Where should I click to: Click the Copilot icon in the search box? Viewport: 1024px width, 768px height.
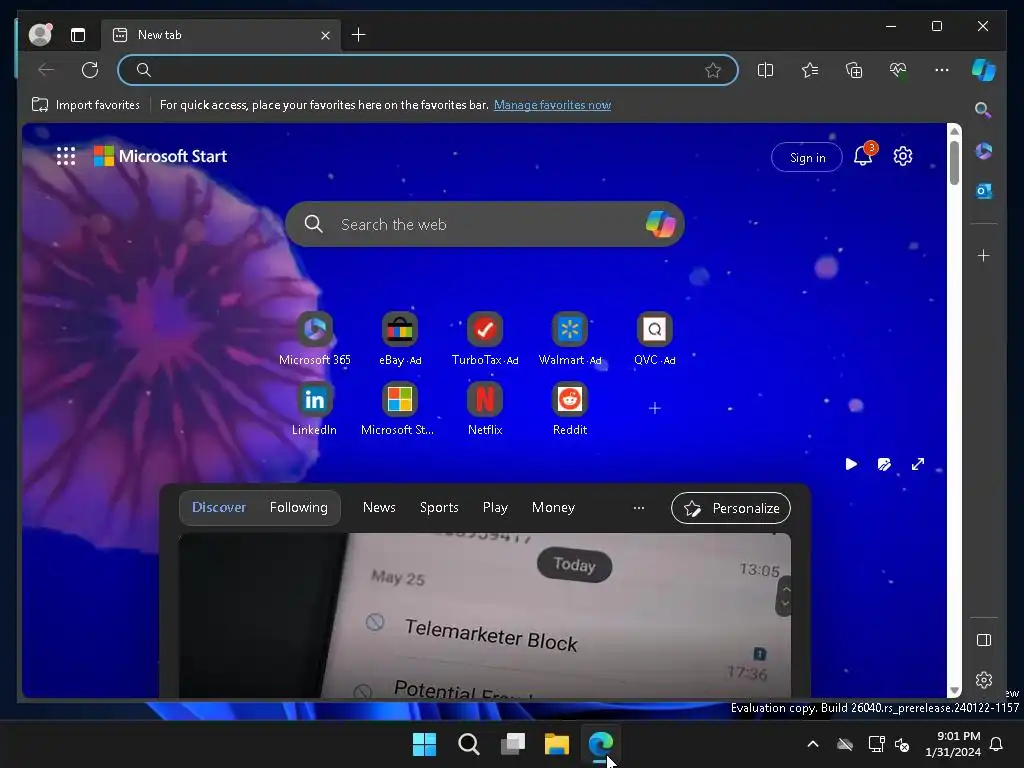(x=660, y=224)
